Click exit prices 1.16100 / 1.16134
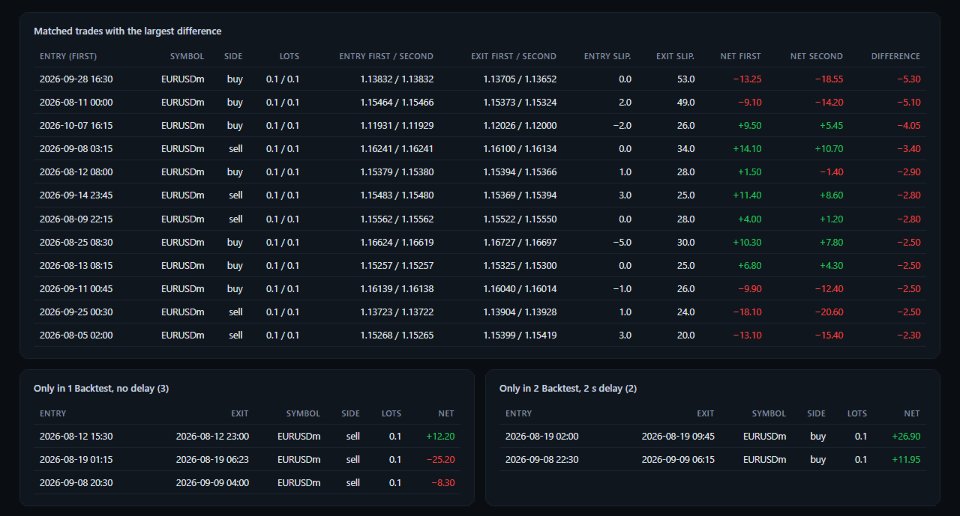The height and width of the screenshot is (516, 960). [520, 149]
